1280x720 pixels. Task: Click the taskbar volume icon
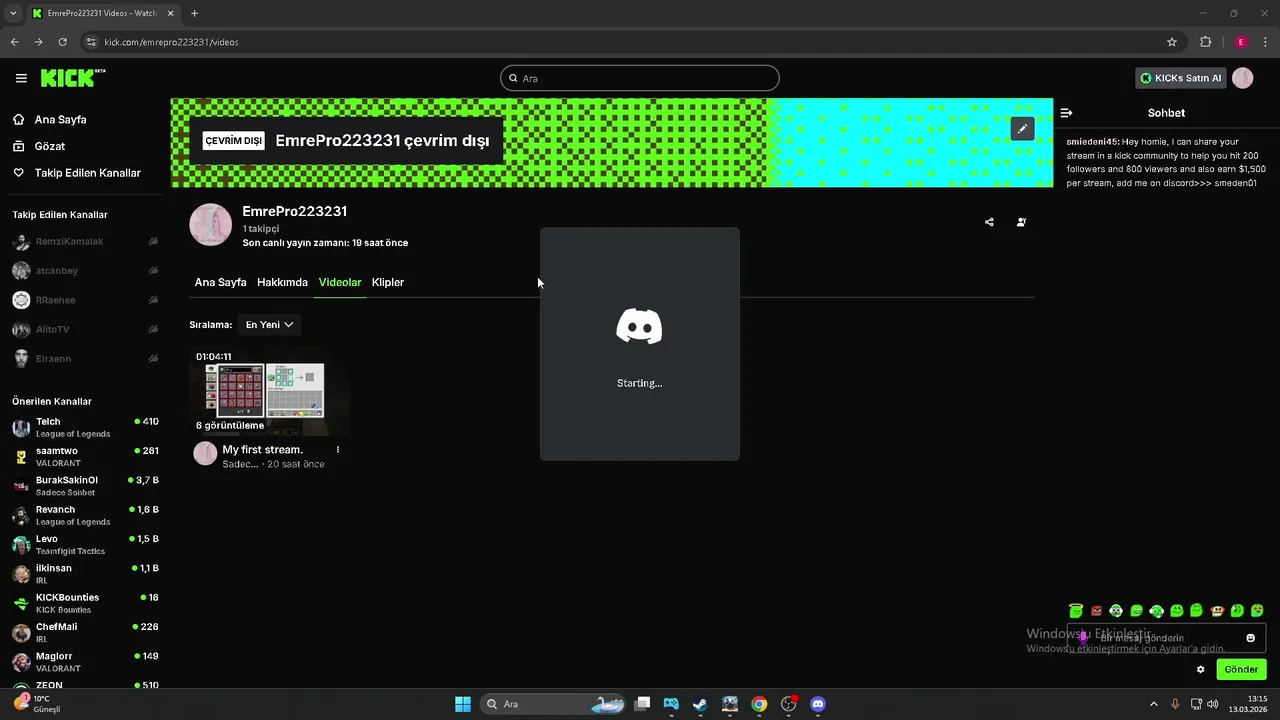click(1212, 704)
